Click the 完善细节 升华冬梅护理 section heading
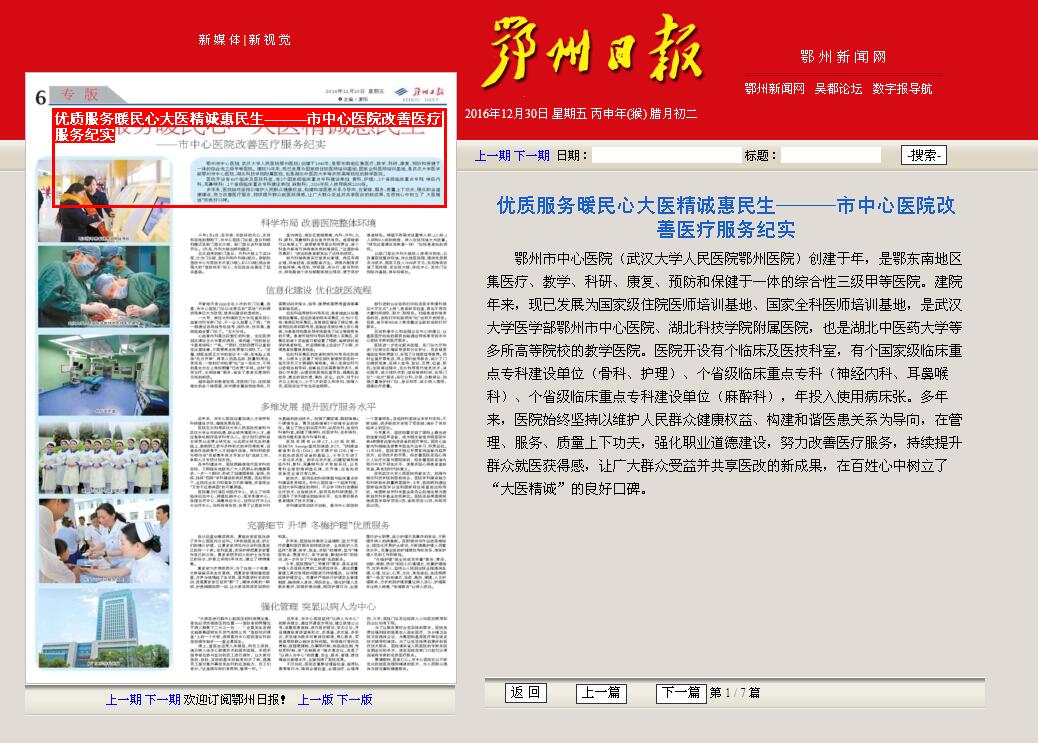Viewport: 1038px width, 743px height. [x=318, y=524]
